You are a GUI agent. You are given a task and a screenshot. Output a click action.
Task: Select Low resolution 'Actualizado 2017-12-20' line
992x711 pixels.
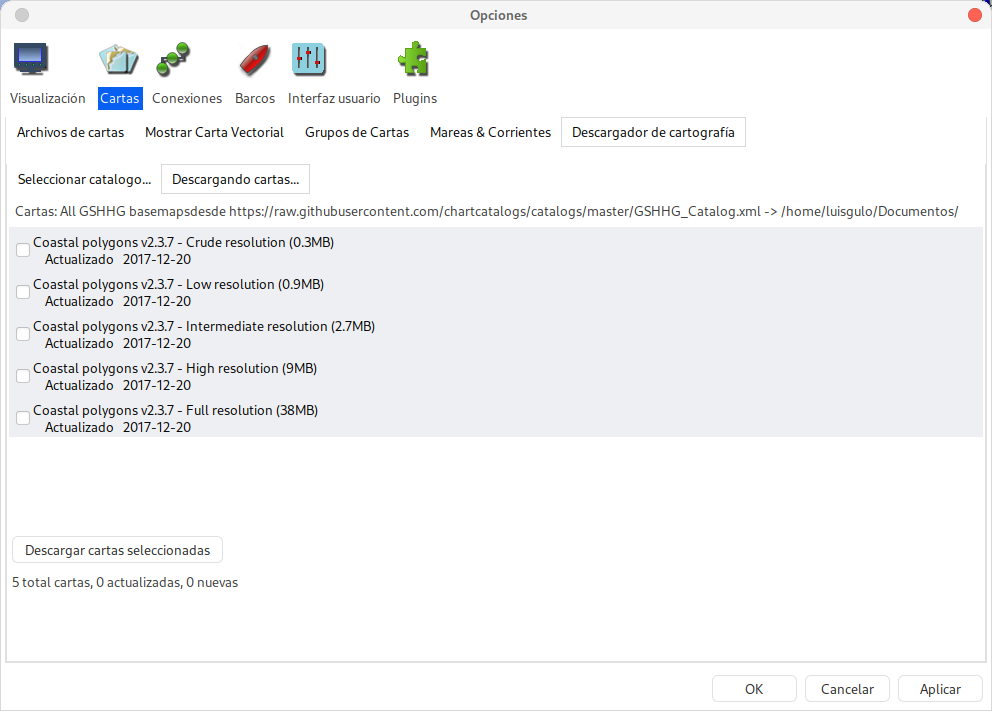point(118,301)
